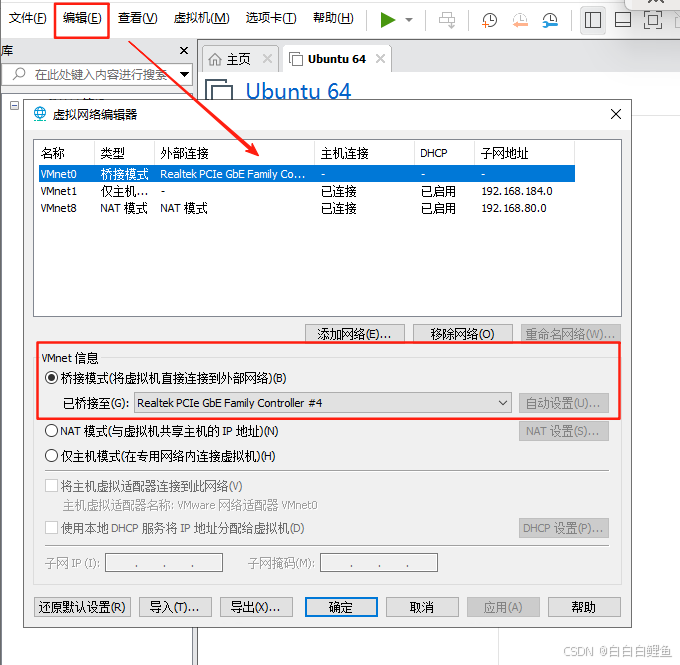
Task: Select the VMnet1 network row
Action: 307,191
